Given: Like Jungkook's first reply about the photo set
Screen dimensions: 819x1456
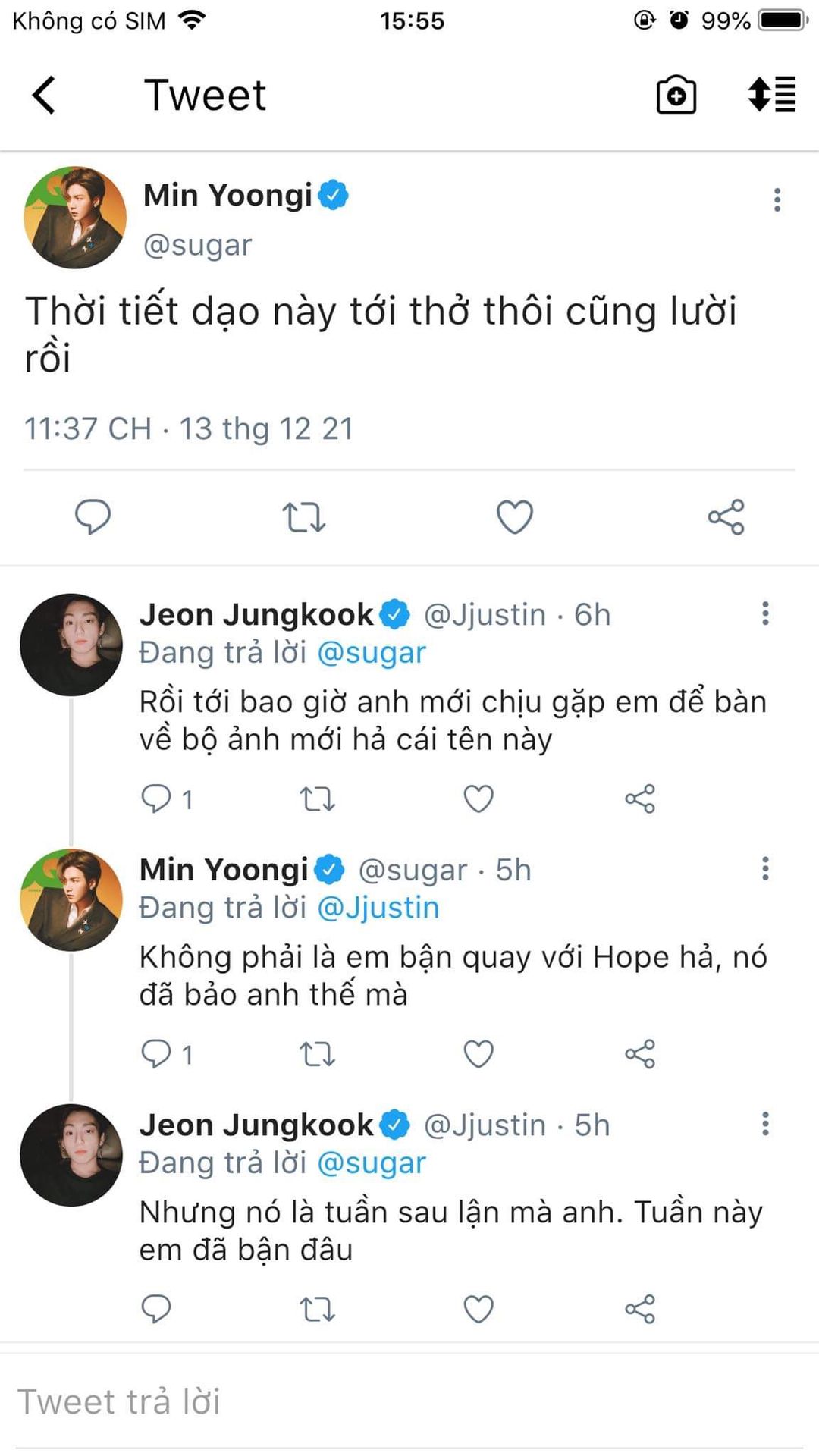Looking at the screenshot, I should tap(478, 799).
